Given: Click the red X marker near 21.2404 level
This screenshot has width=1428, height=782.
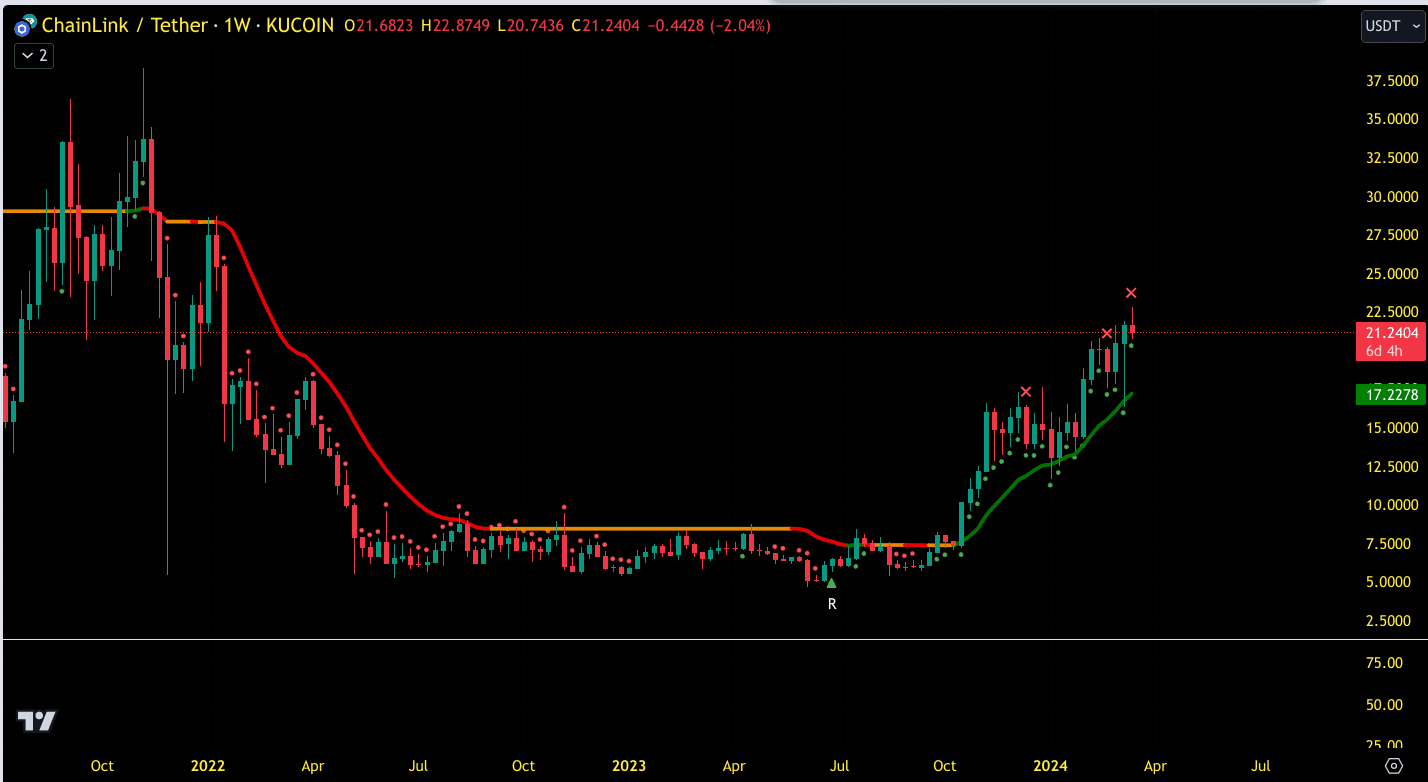Looking at the screenshot, I should 1107,333.
